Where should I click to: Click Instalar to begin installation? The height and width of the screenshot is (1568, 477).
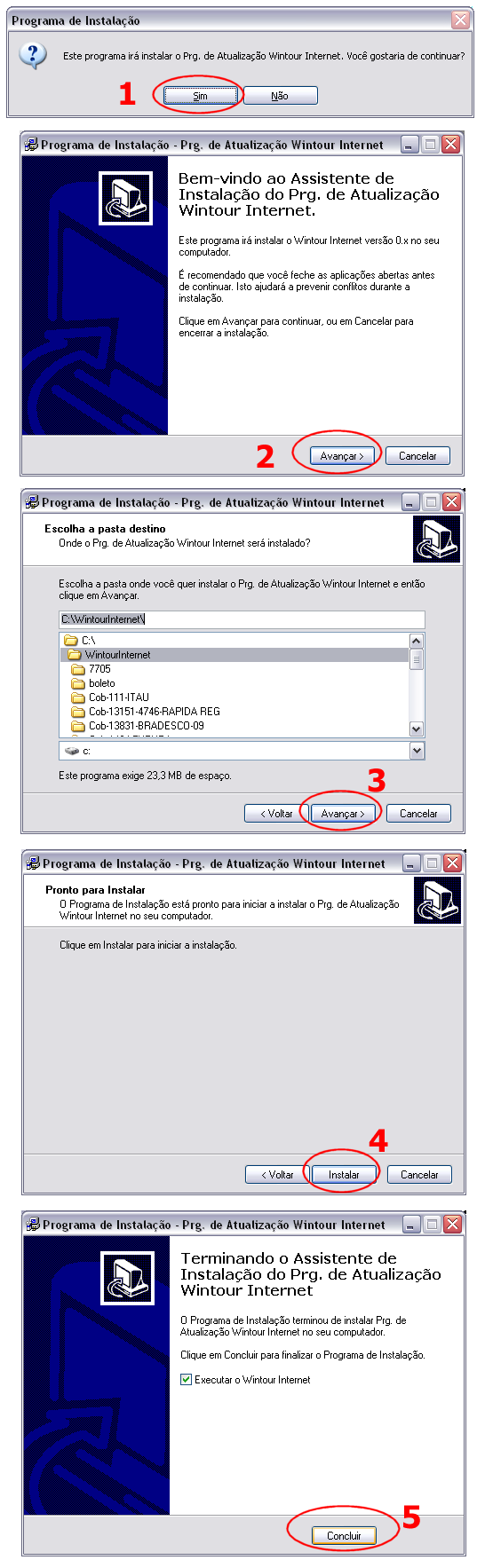click(345, 1174)
